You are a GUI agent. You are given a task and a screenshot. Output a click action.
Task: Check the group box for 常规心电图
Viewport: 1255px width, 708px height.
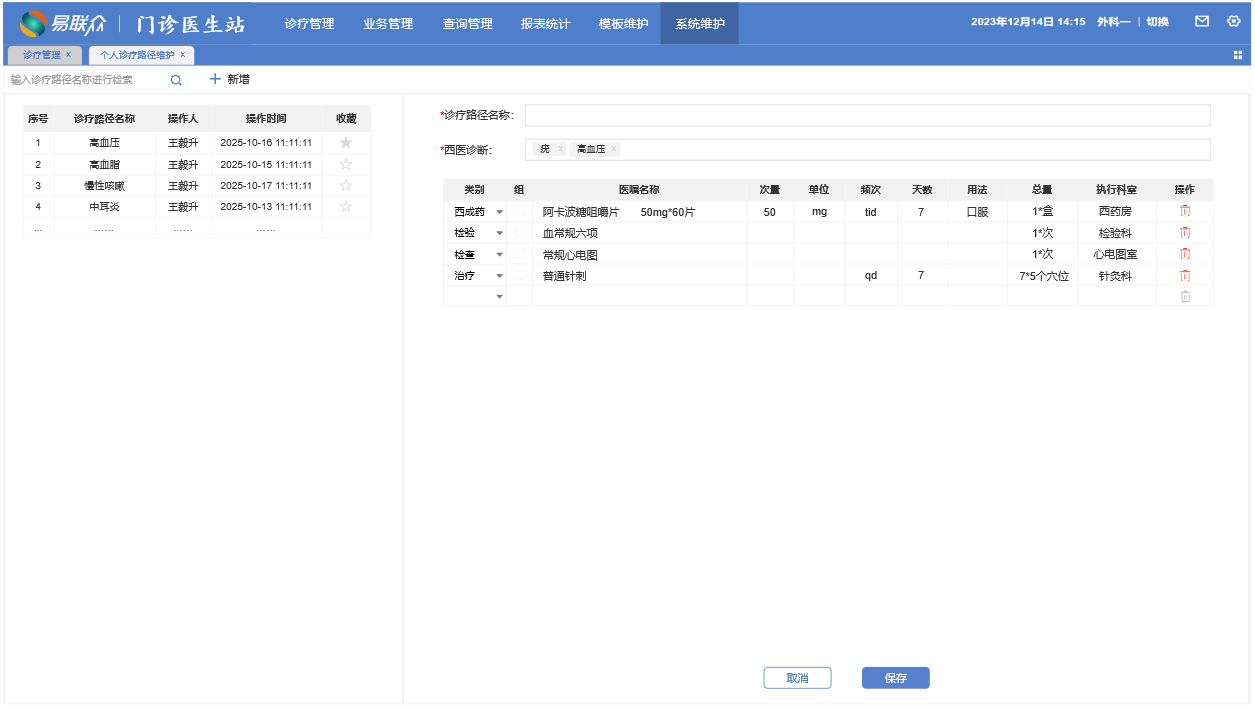[519, 254]
